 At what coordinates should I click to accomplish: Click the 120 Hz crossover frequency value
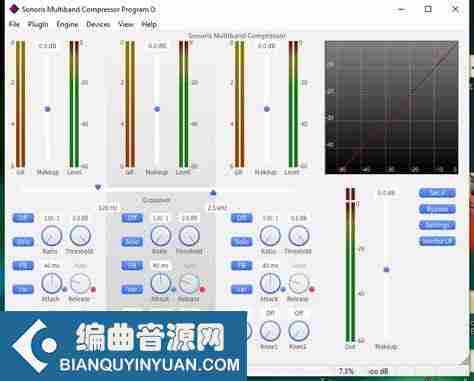pos(108,208)
